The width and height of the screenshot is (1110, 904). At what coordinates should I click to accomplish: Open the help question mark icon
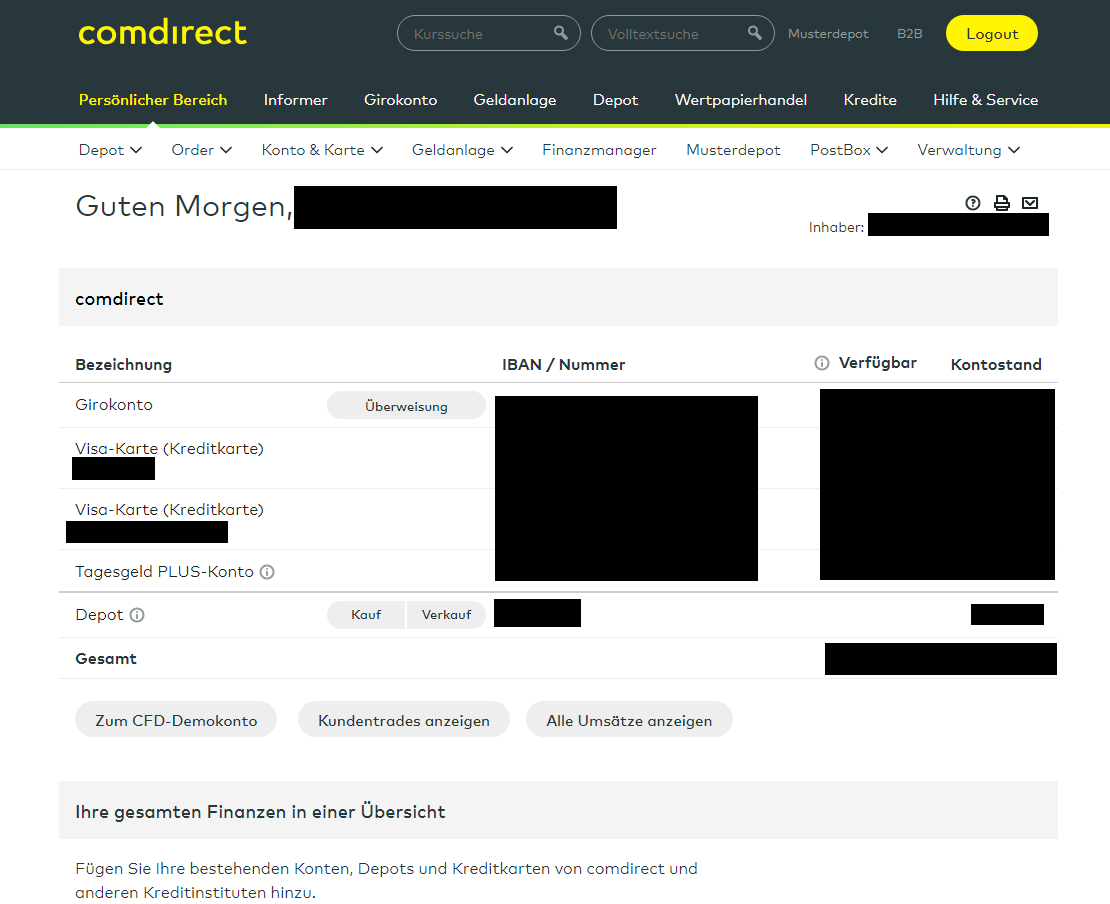[x=973, y=203]
